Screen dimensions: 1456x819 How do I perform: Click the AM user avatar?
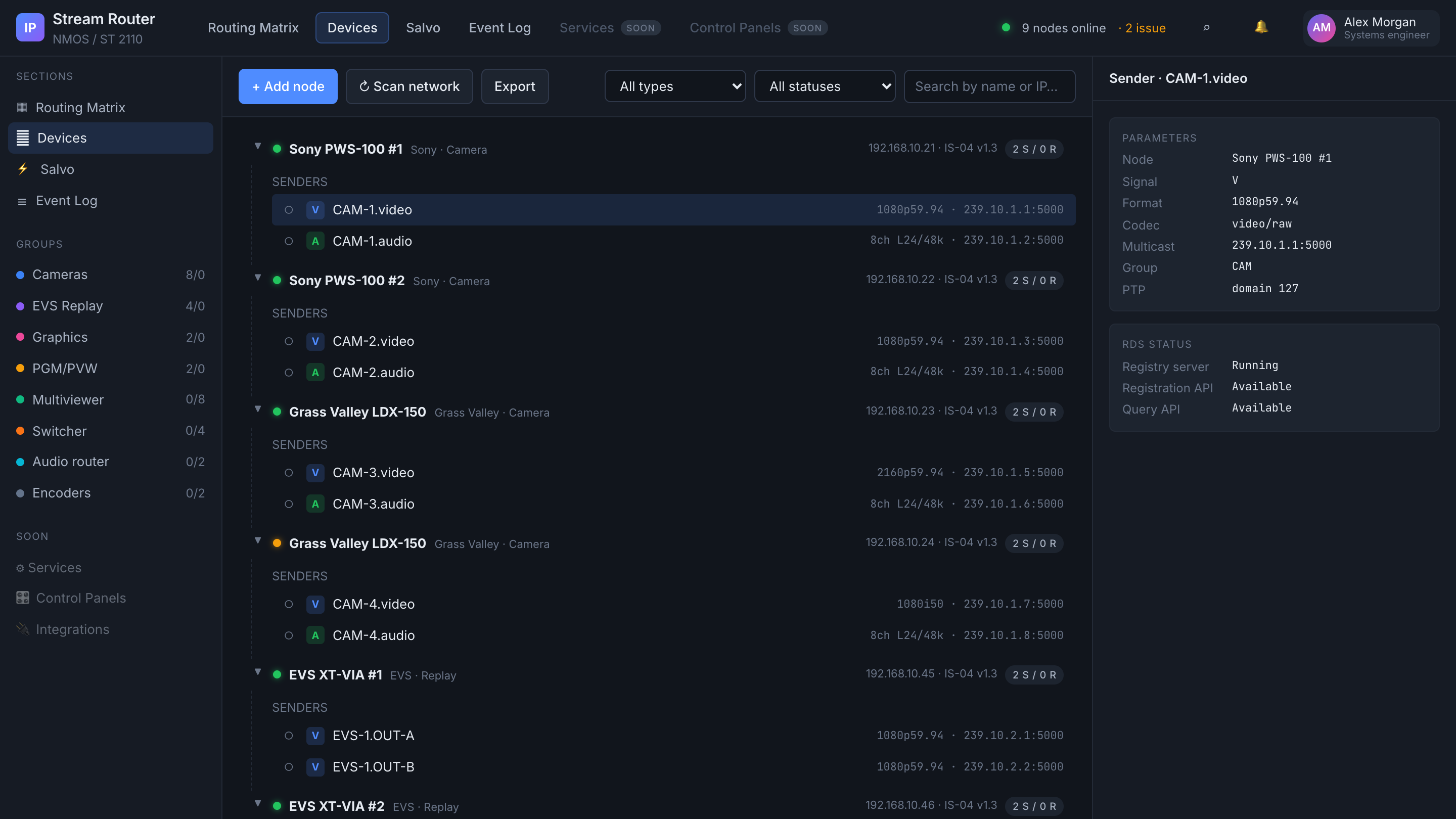(x=1321, y=28)
